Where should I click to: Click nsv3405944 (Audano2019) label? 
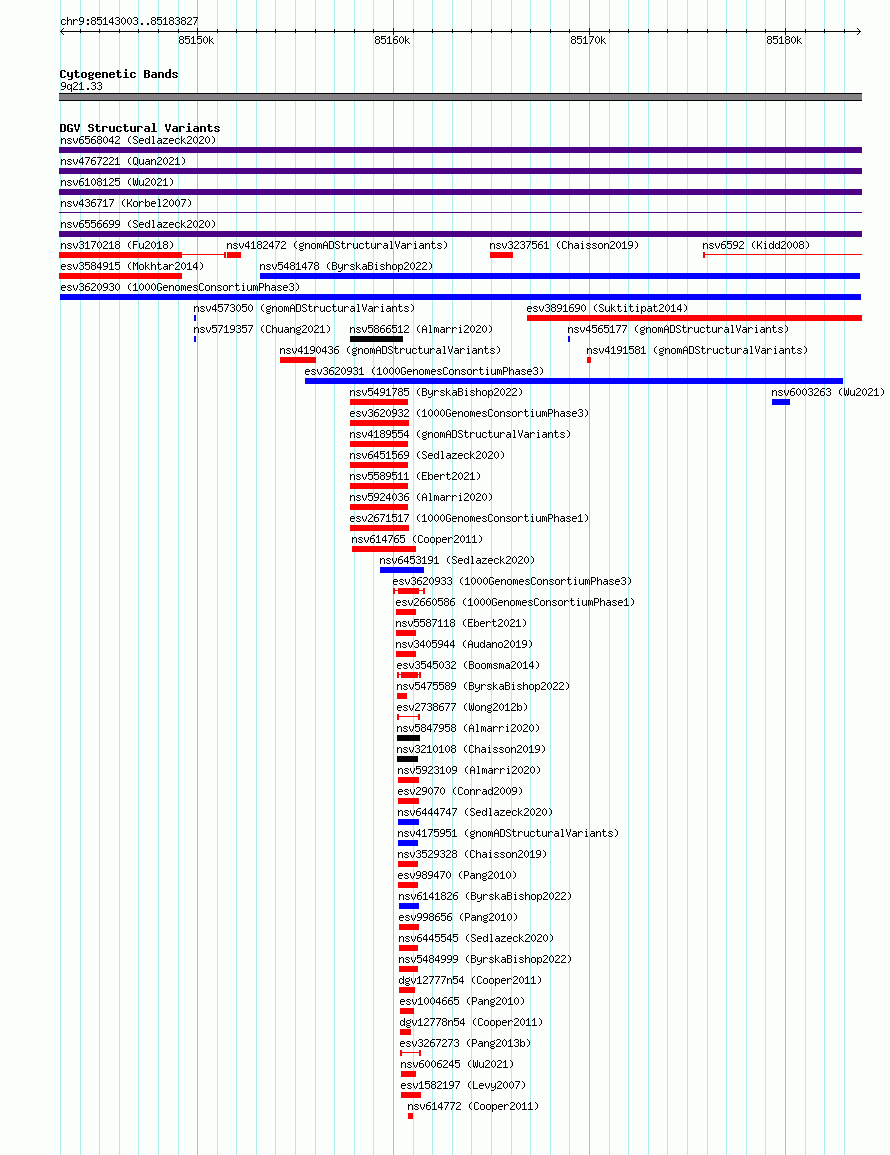(x=464, y=645)
